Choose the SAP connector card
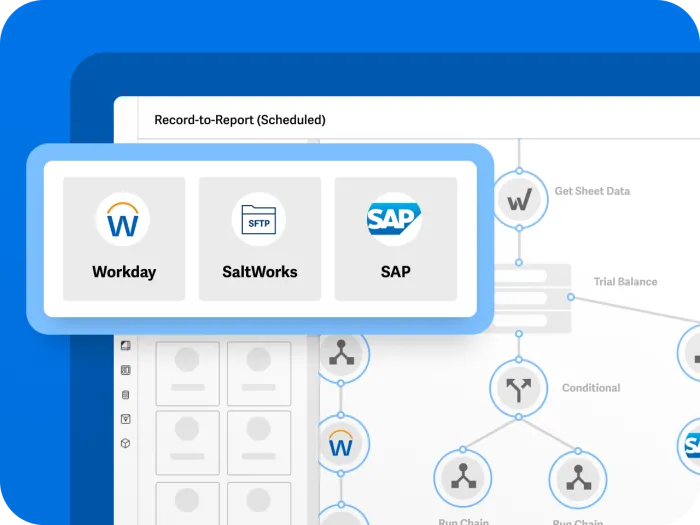Screen dimensions: 700x525 (395, 238)
